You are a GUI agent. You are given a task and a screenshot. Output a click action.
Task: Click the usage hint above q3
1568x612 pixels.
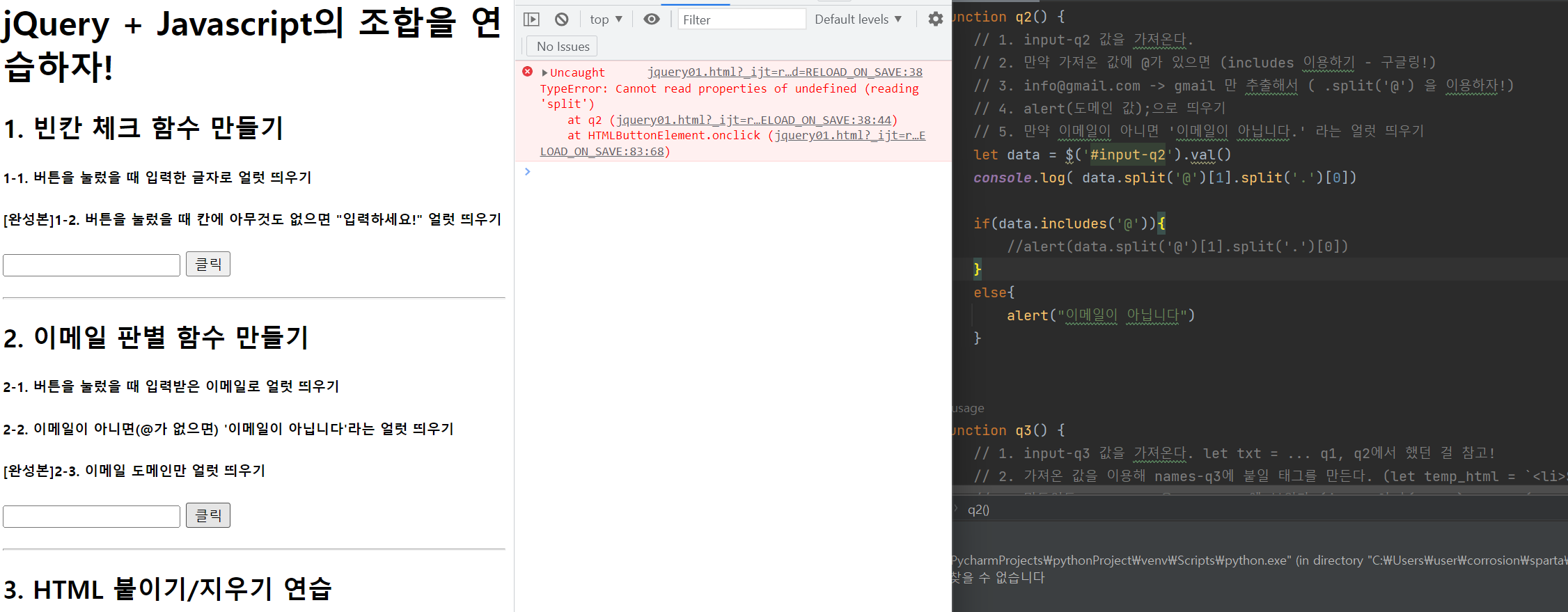point(968,408)
